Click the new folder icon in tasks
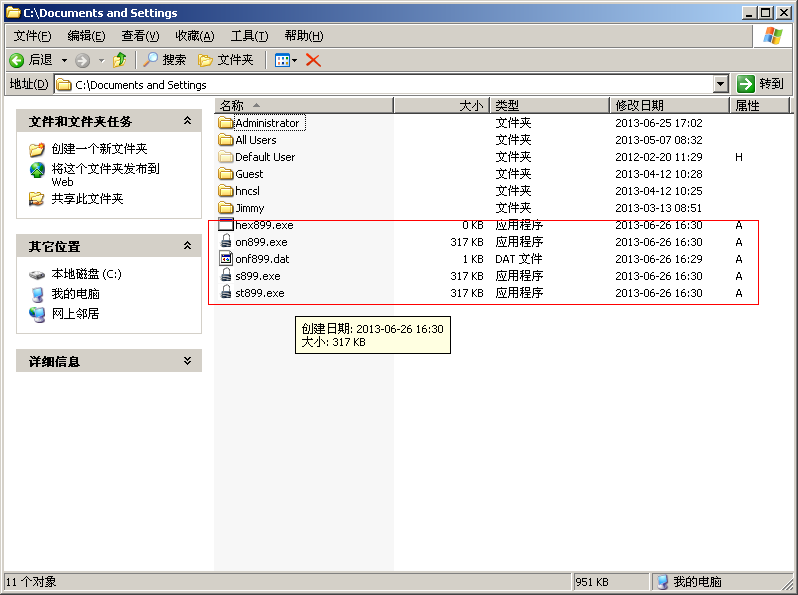This screenshot has width=798, height=595. (37, 149)
